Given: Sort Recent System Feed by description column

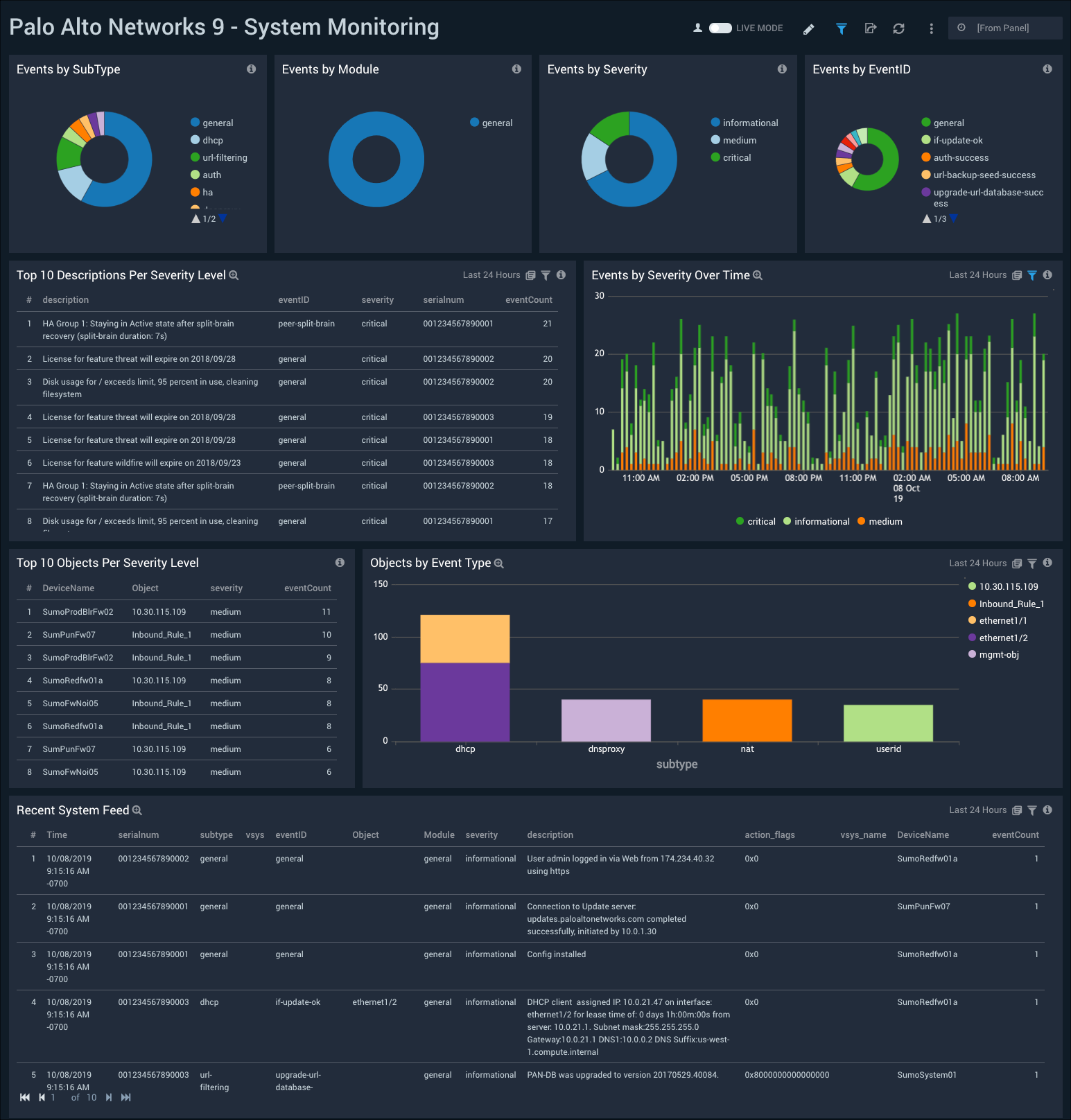Looking at the screenshot, I should 550,835.
